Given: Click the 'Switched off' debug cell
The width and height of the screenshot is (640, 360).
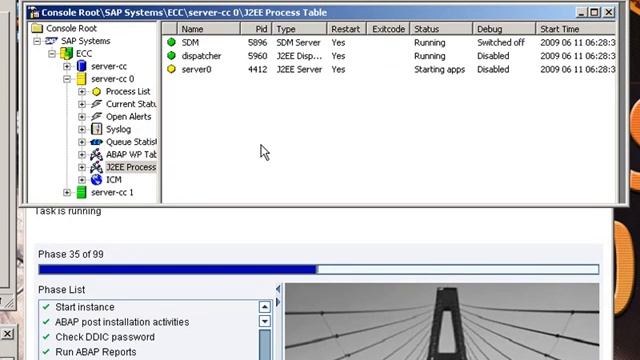Looking at the screenshot, I should pos(501,42).
